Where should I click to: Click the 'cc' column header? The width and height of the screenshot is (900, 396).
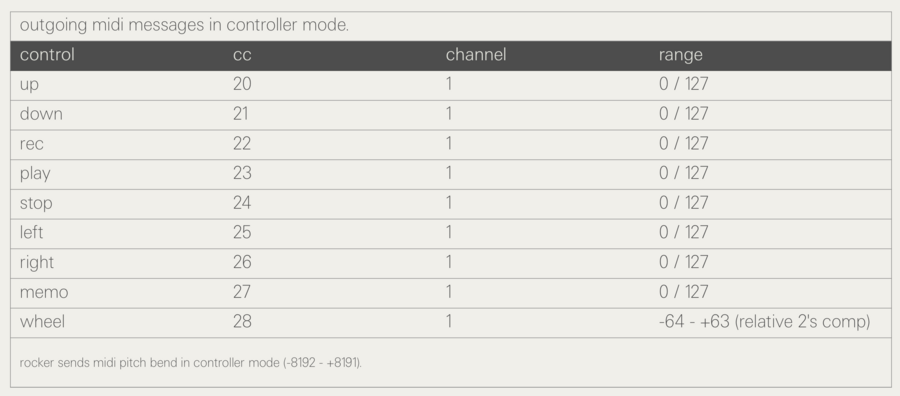(x=242, y=56)
